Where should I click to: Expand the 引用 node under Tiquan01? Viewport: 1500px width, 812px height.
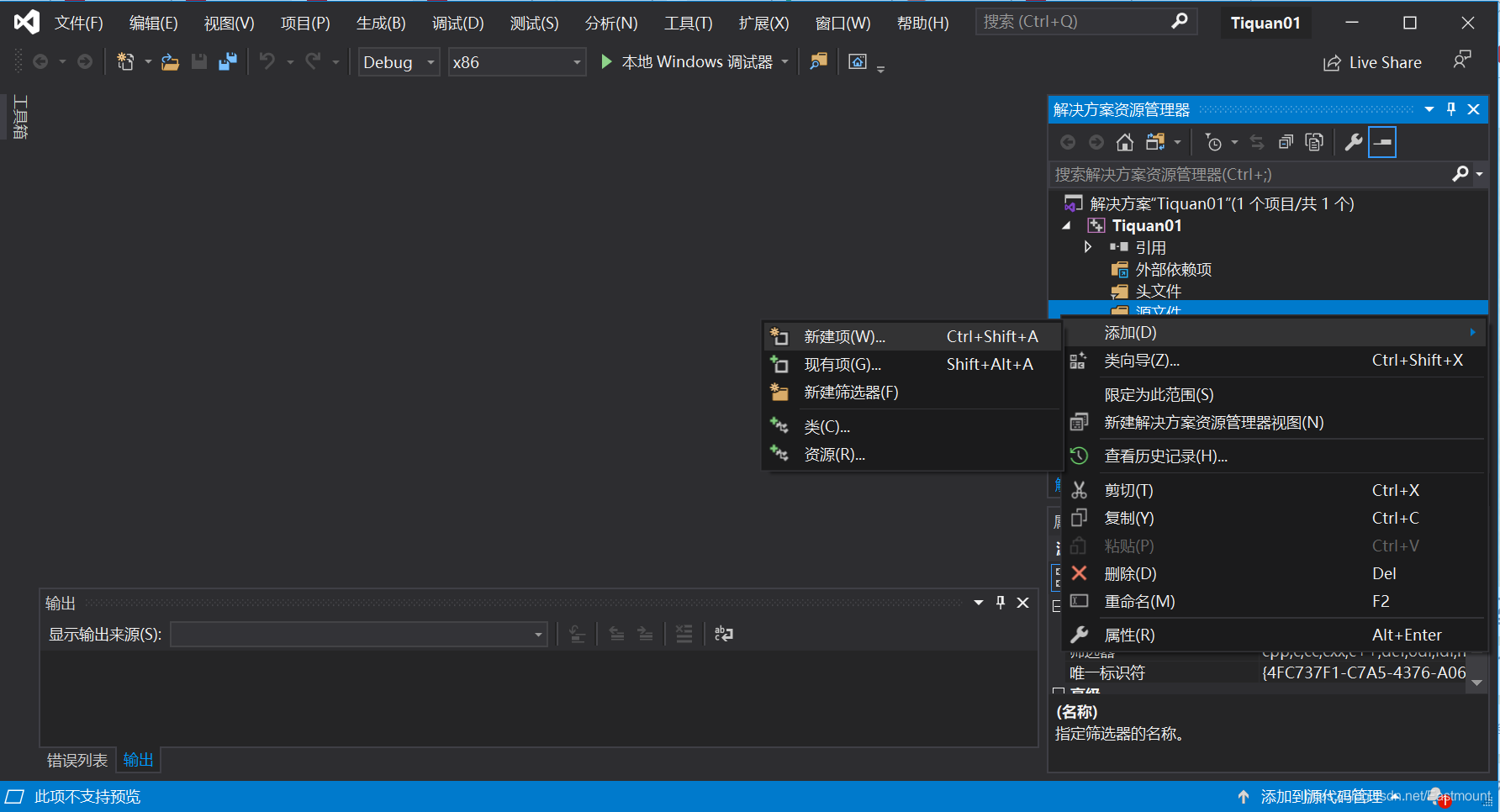pos(1088,246)
